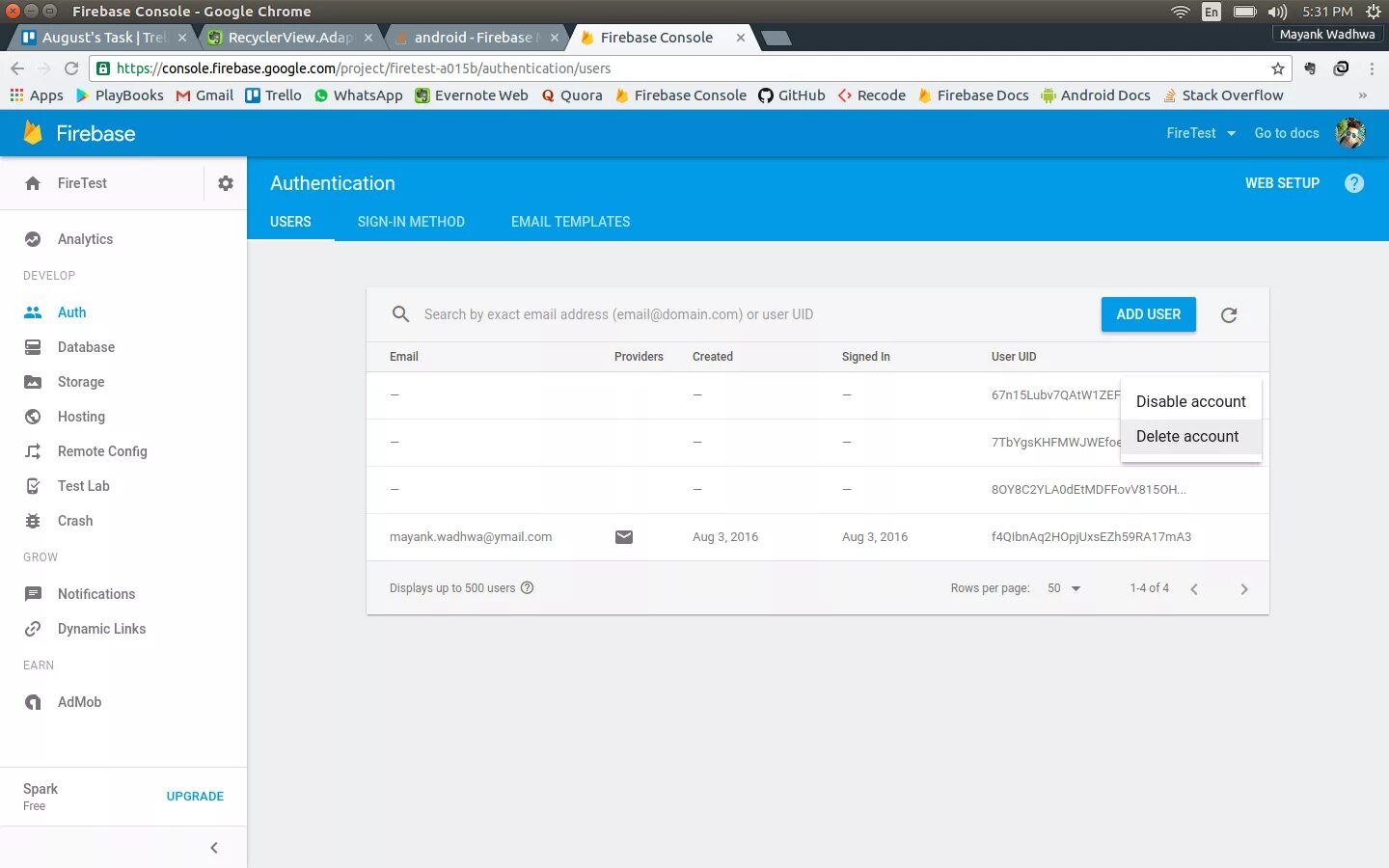
Task: Refresh the users list
Action: 1229,315
